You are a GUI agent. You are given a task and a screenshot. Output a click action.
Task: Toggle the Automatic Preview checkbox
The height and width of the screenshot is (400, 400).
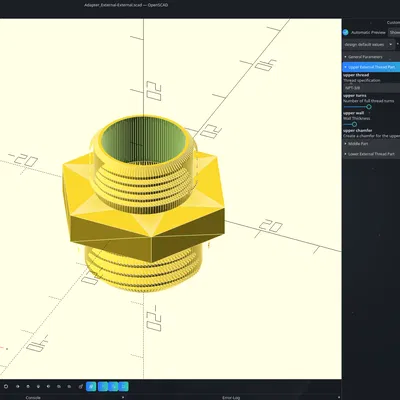click(345, 32)
